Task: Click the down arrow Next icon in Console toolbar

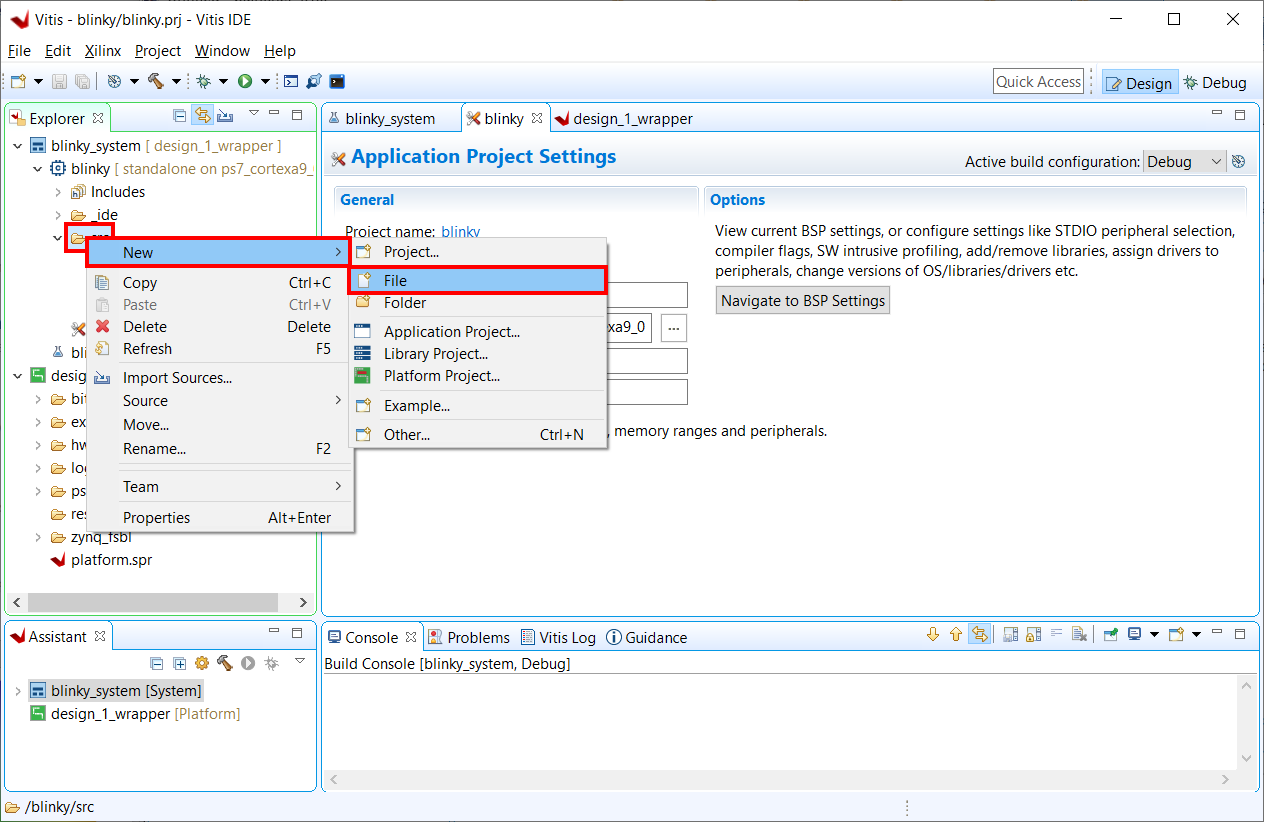Action: [x=933, y=634]
